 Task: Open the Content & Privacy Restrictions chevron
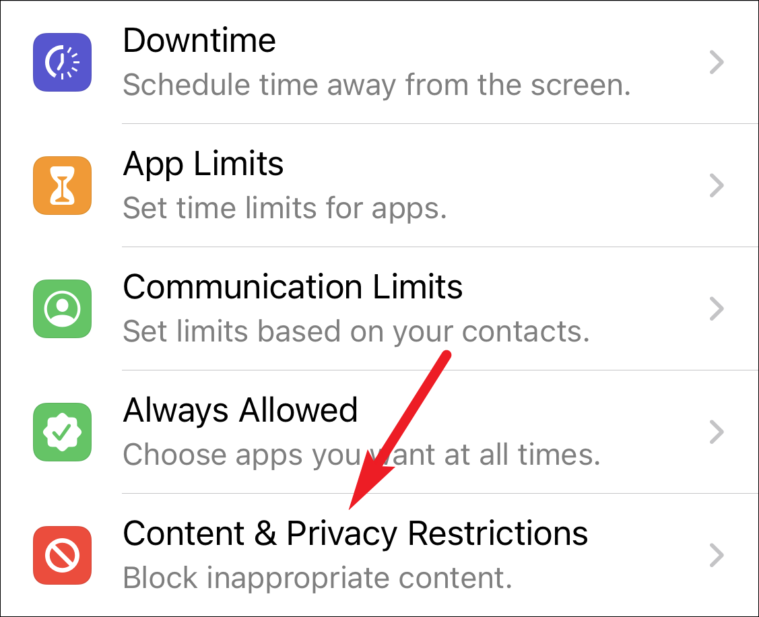coord(717,556)
